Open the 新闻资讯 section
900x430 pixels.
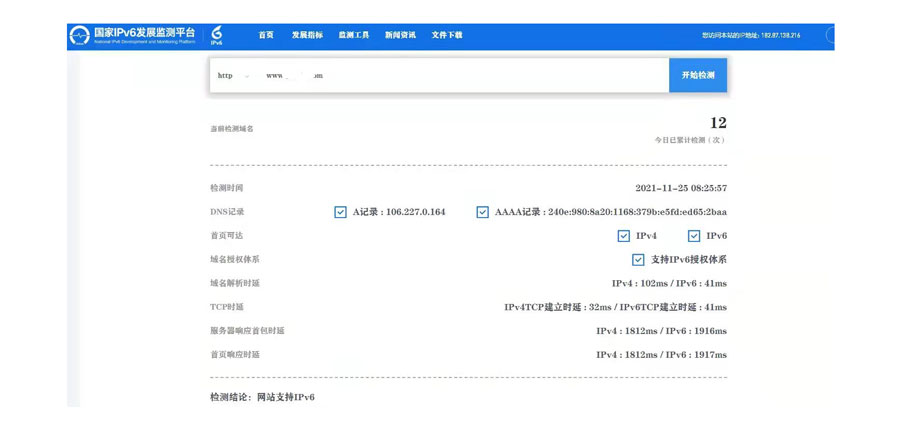[x=400, y=35]
